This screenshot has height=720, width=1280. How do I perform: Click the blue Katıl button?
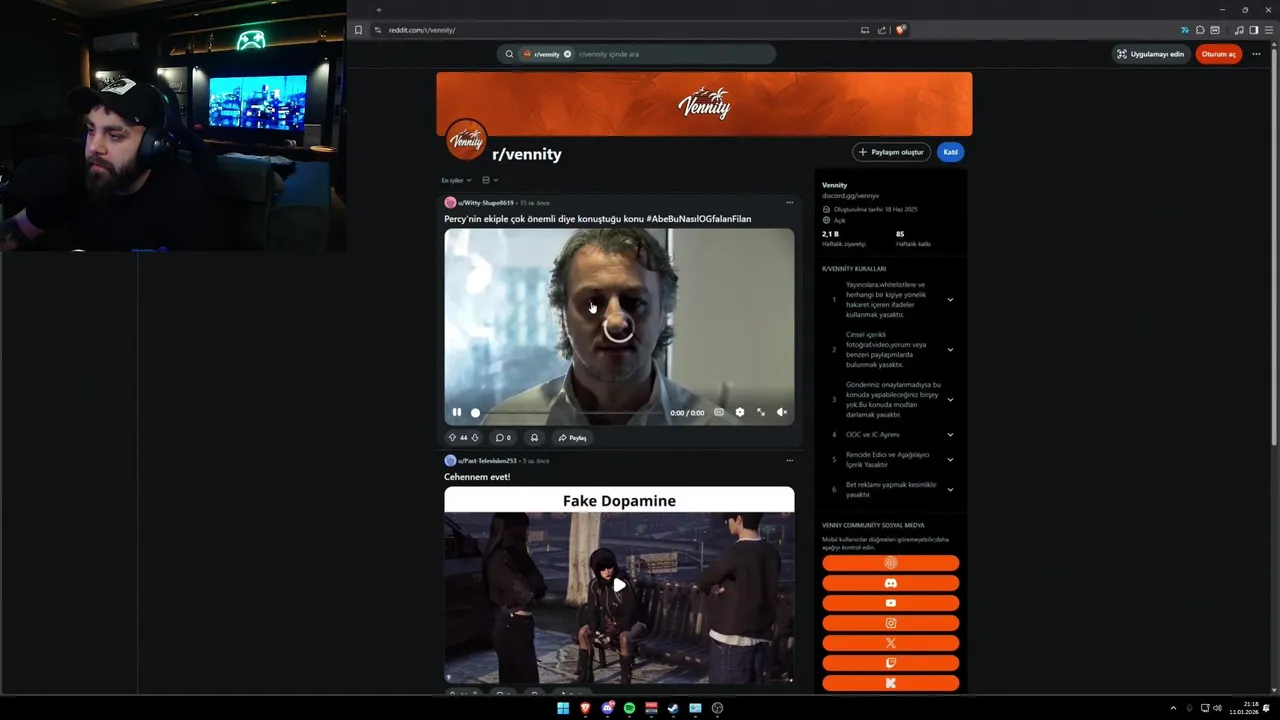[950, 152]
